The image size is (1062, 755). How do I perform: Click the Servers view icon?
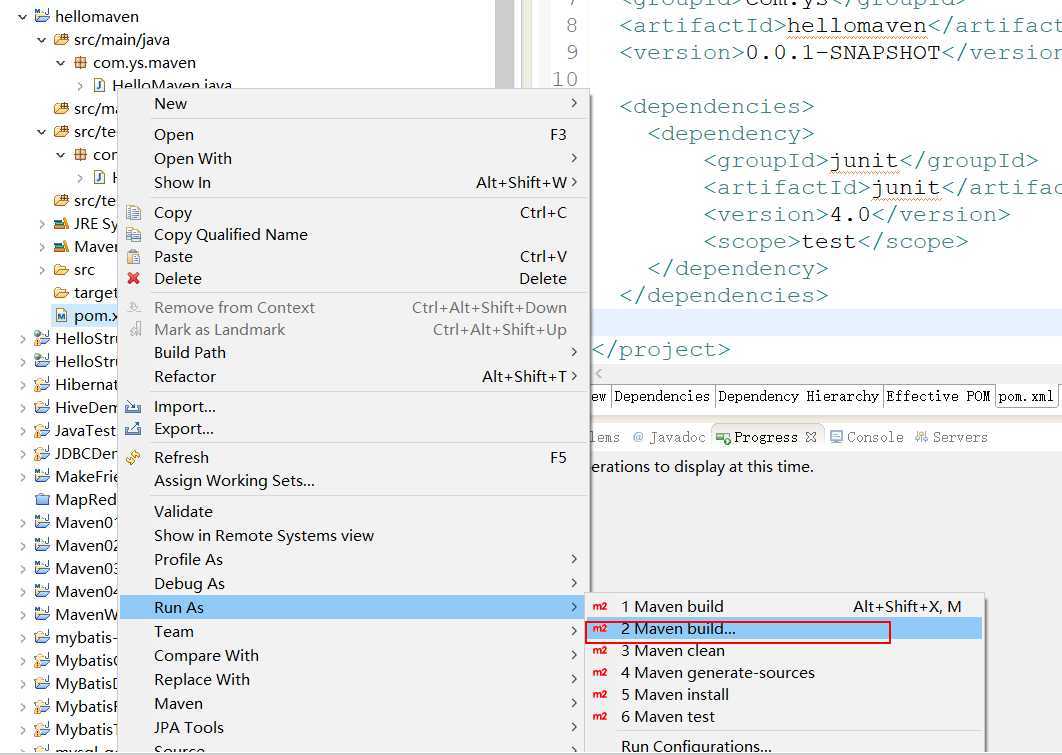coord(921,437)
